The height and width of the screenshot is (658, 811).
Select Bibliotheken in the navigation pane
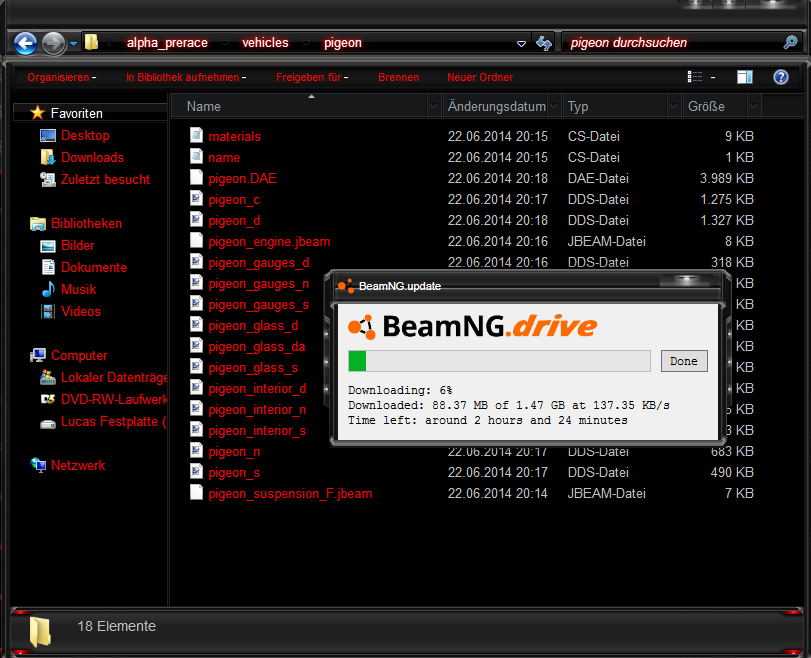point(86,223)
